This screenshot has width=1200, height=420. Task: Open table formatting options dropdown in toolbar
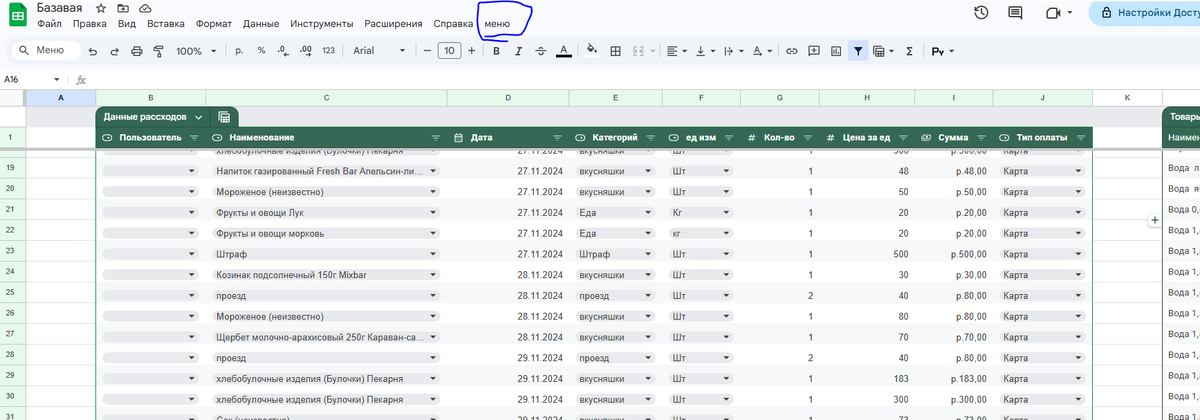click(x=883, y=51)
